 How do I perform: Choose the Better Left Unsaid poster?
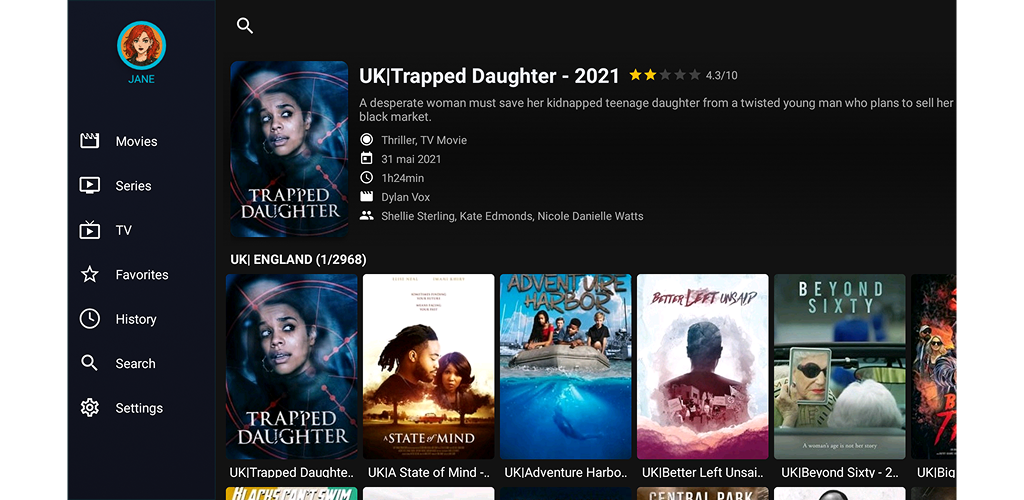click(703, 366)
